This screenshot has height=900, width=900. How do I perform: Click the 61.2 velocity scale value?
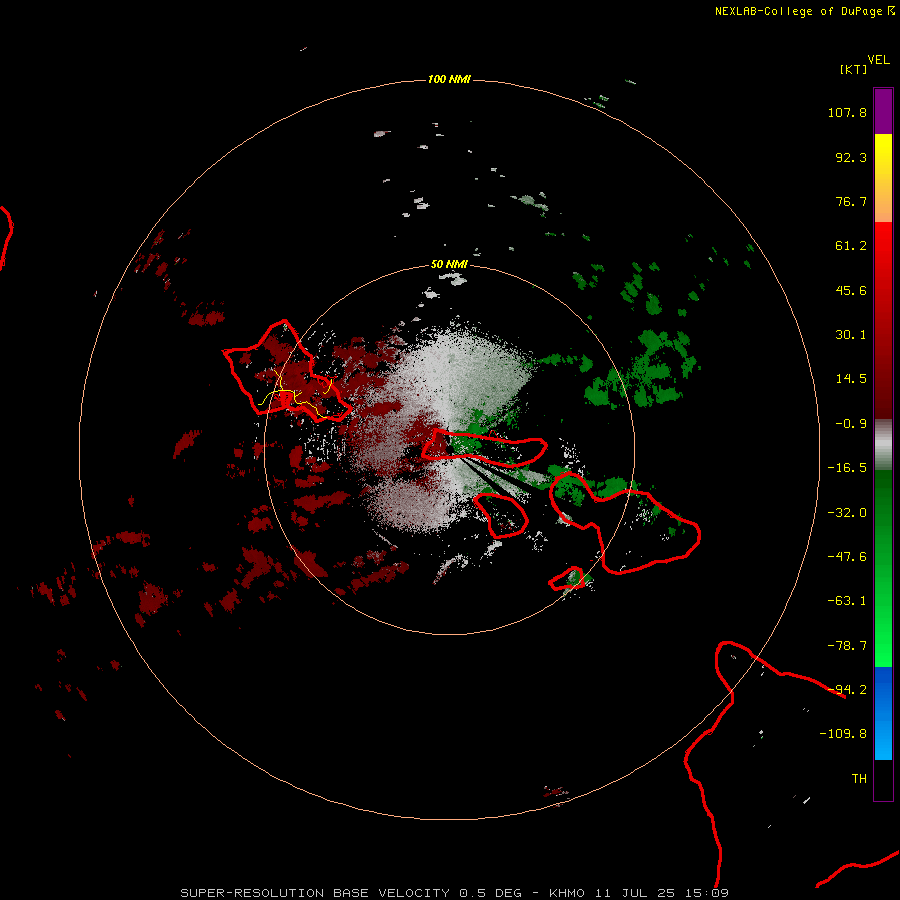pos(851,246)
